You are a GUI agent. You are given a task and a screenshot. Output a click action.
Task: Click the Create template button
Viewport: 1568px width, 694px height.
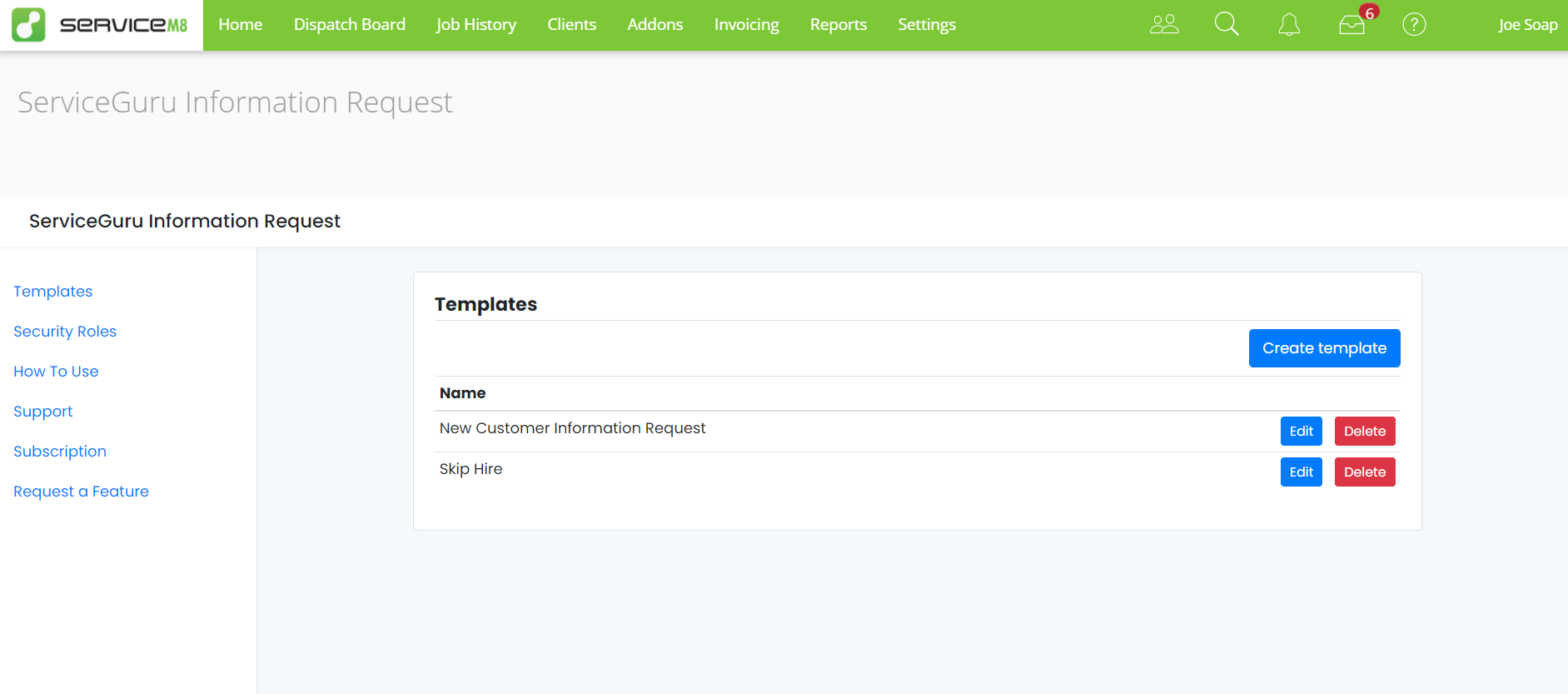click(x=1325, y=348)
